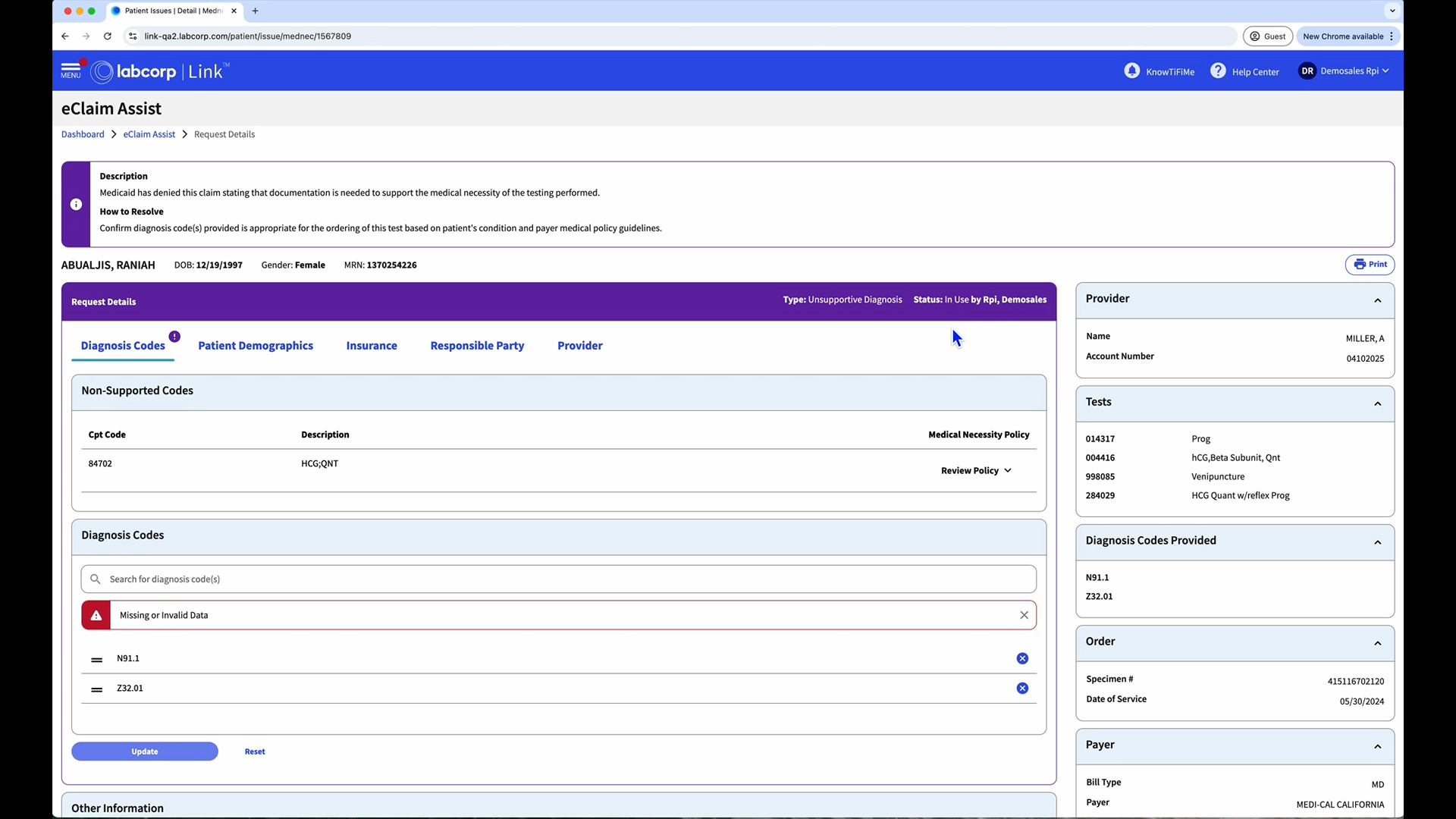The height and width of the screenshot is (819, 1456).
Task: Click the Update button to save changes
Action: click(x=144, y=751)
